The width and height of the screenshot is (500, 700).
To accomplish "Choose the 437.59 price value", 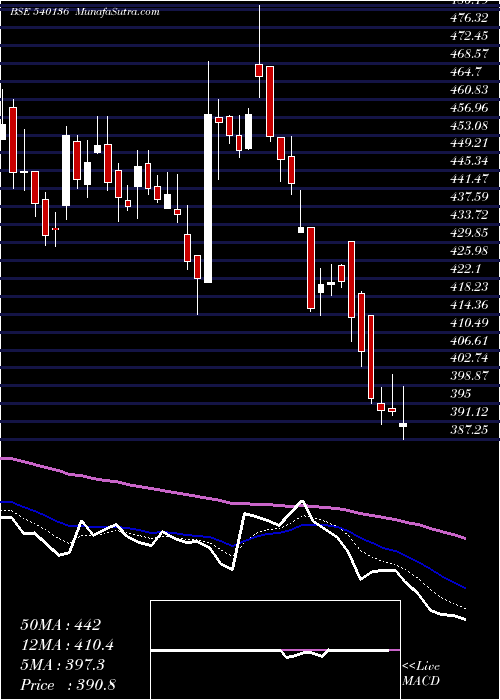I will coord(468,197).
